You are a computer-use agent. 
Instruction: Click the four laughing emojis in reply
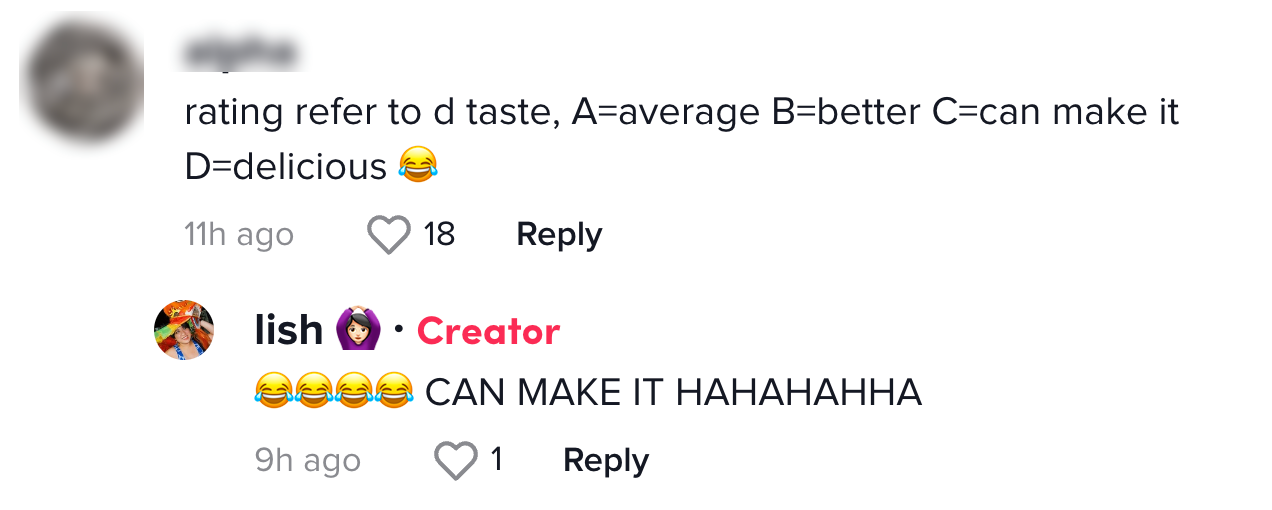click(x=333, y=391)
